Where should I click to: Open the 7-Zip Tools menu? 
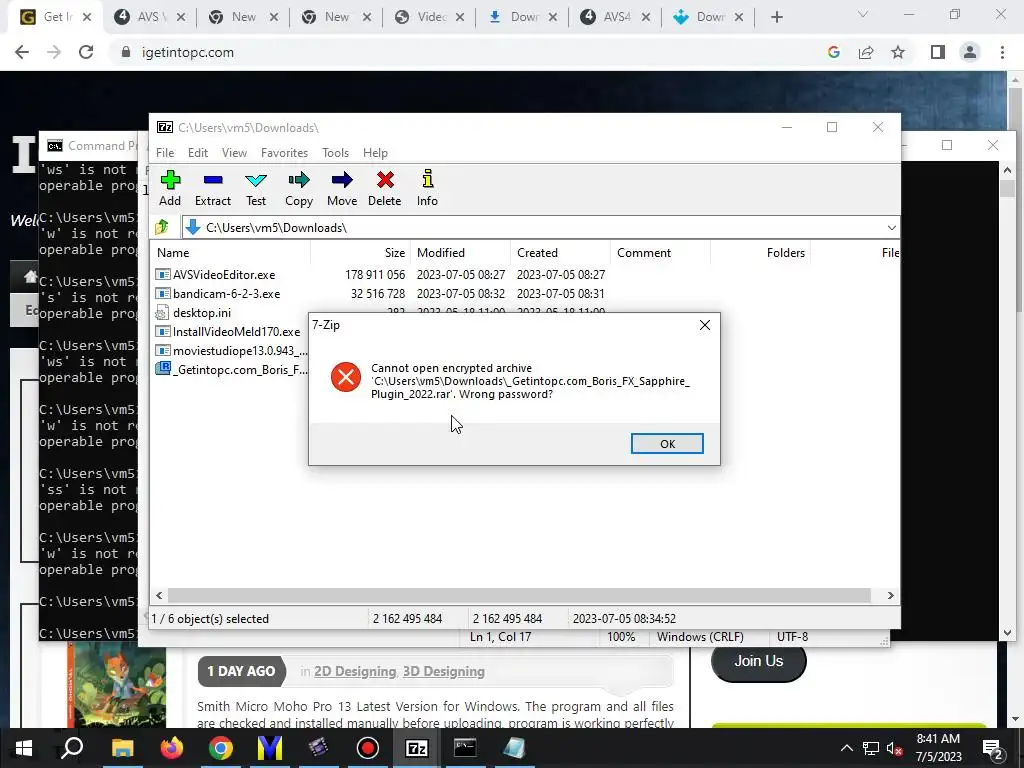coord(335,153)
